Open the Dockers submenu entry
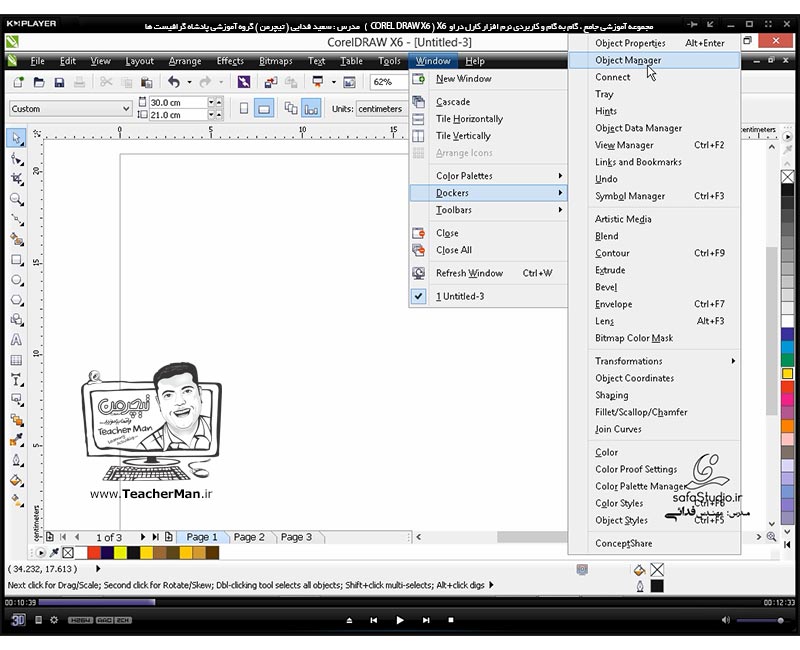This screenshot has height=650, width=800. tap(489, 193)
